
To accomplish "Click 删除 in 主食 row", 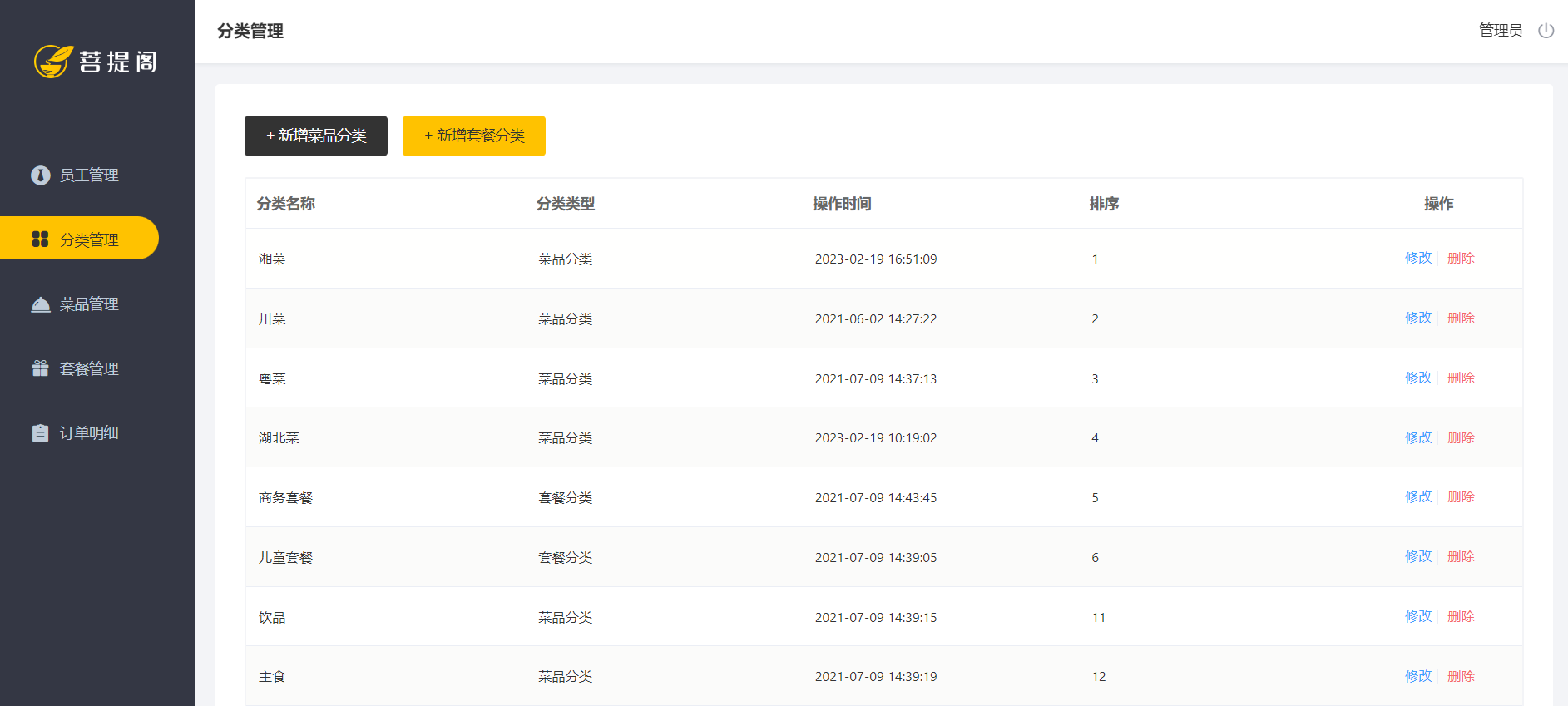I will coord(1461,676).
